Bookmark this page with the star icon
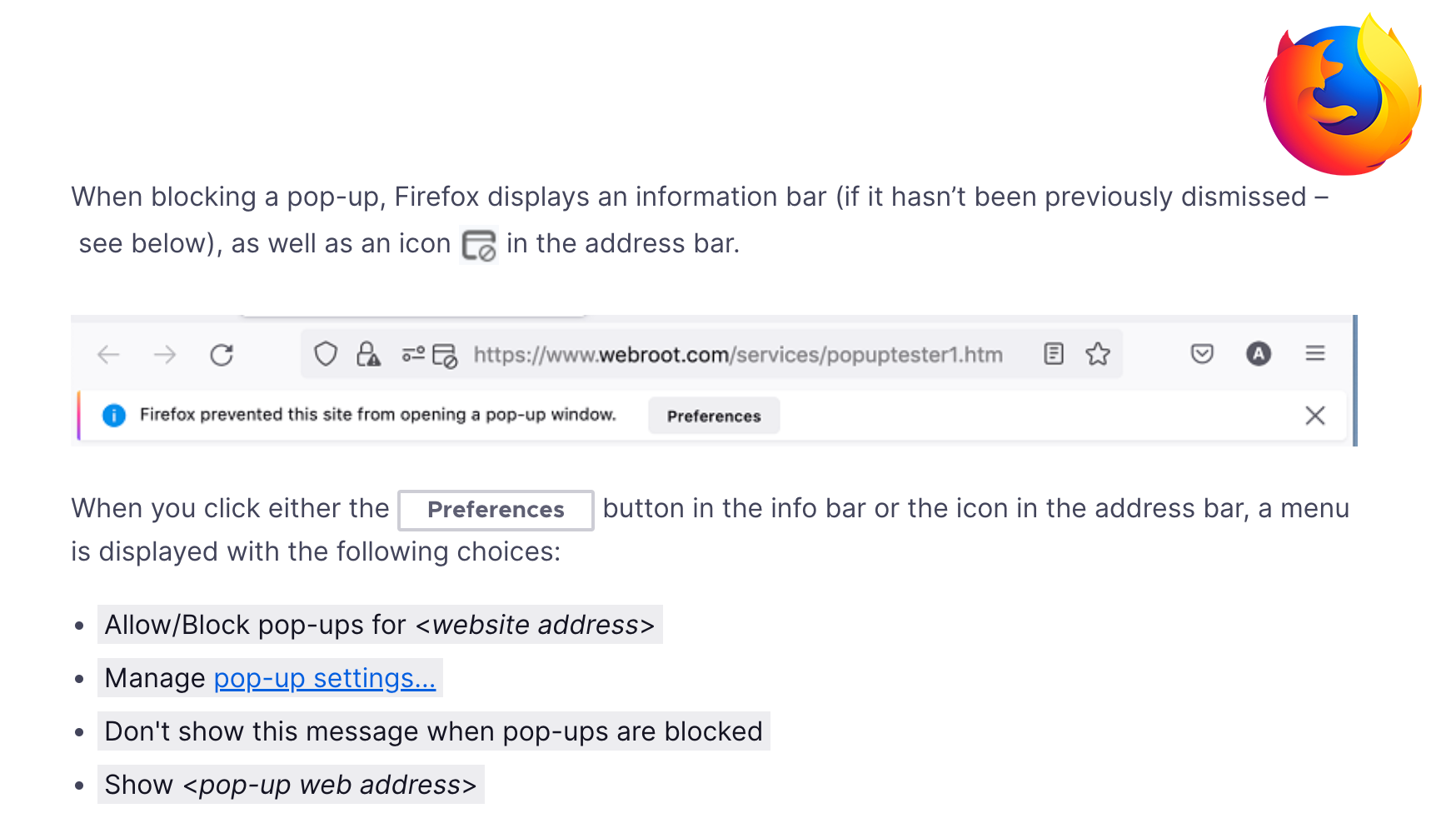Image resolution: width=1456 pixels, height=833 pixels. 1098,354
